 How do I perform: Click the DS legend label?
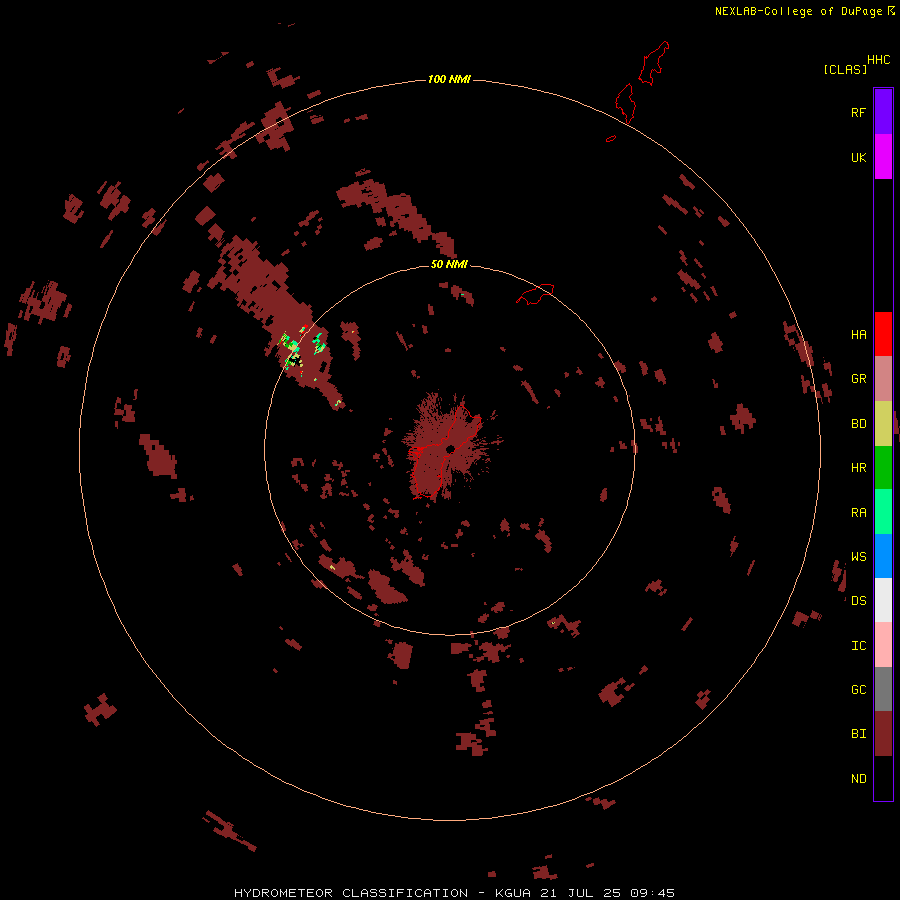(858, 600)
